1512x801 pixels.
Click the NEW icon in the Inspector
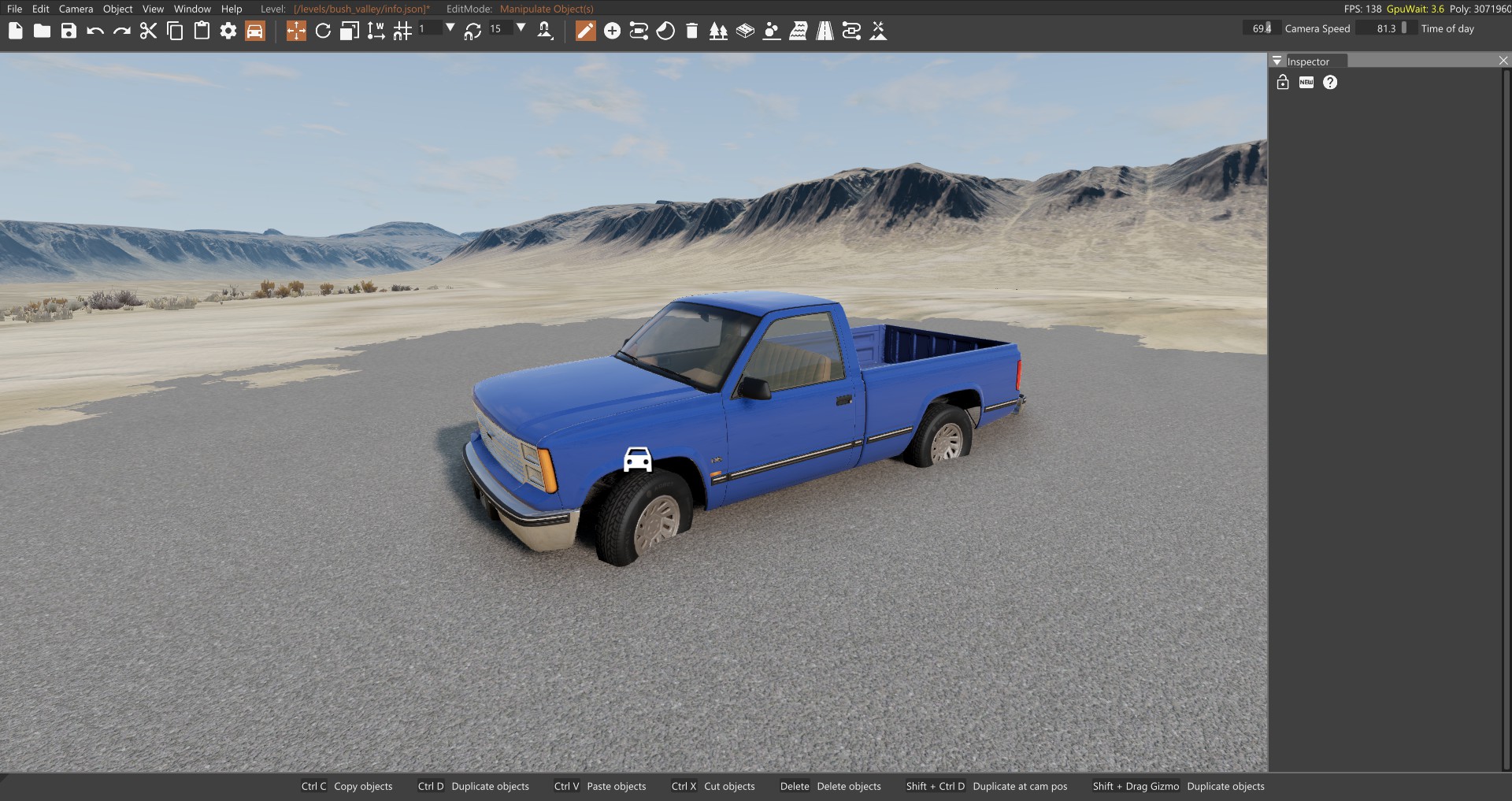1306,83
